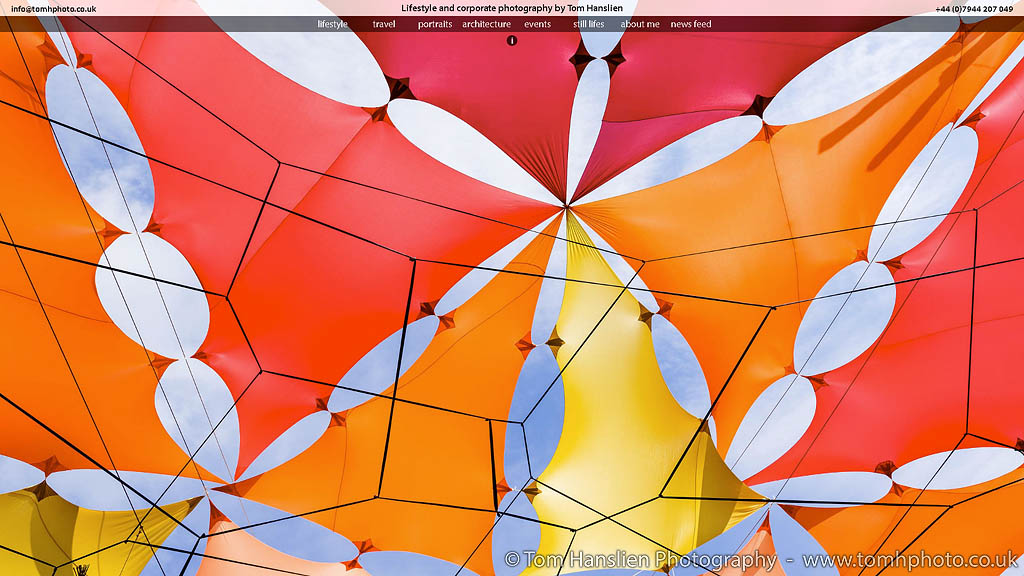Open the travel gallery
Image resolution: width=1024 pixels, height=576 pixels.
point(384,24)
